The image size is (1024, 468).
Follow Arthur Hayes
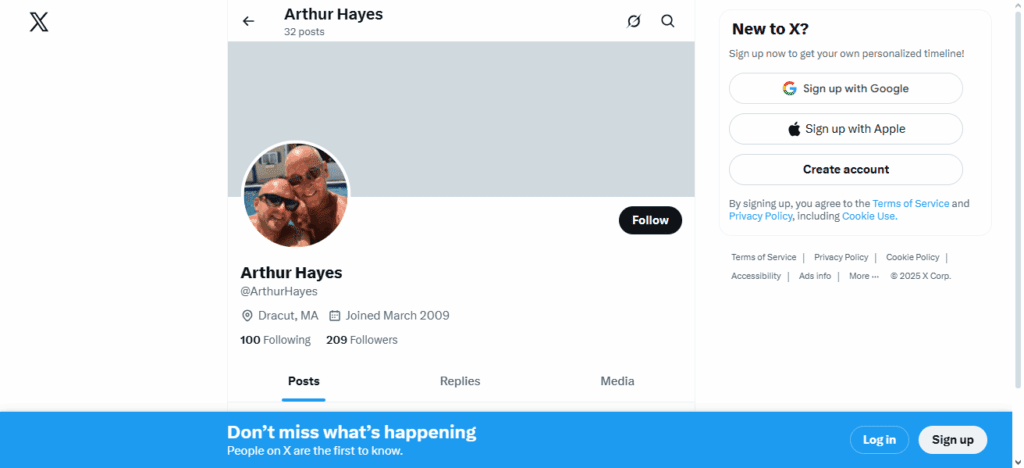pyautogui.click(x=650, y=221)
